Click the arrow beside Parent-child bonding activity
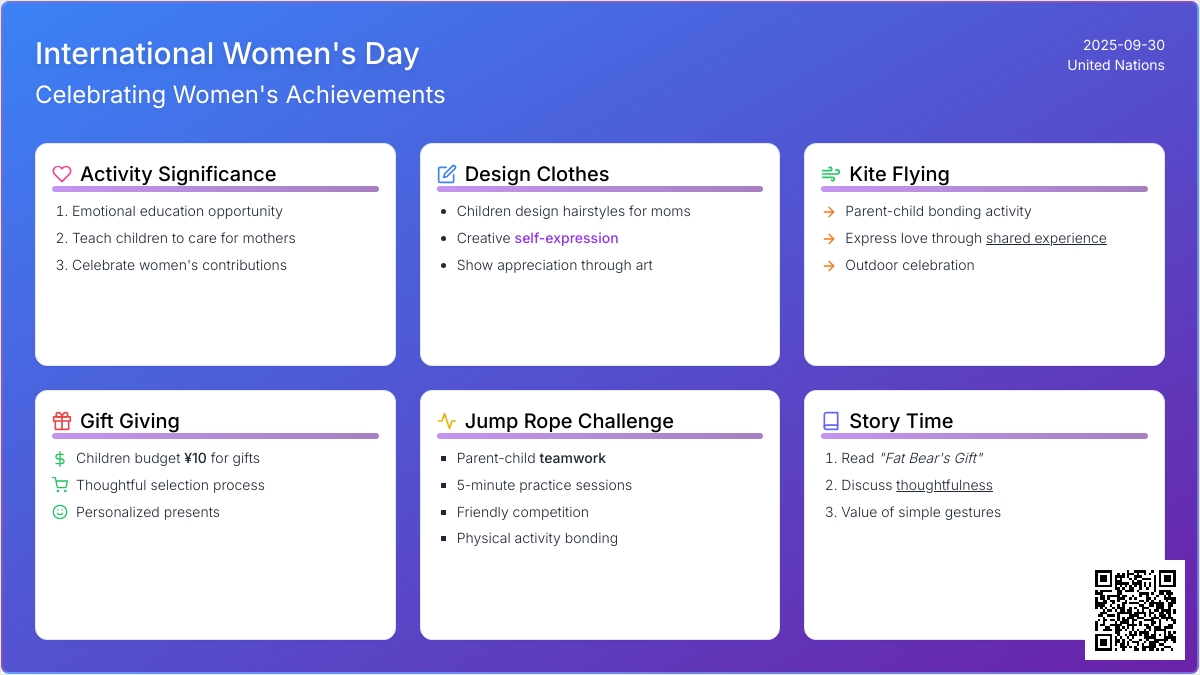Viewport: 1200px width, 675px height. (x=829, y=211)
